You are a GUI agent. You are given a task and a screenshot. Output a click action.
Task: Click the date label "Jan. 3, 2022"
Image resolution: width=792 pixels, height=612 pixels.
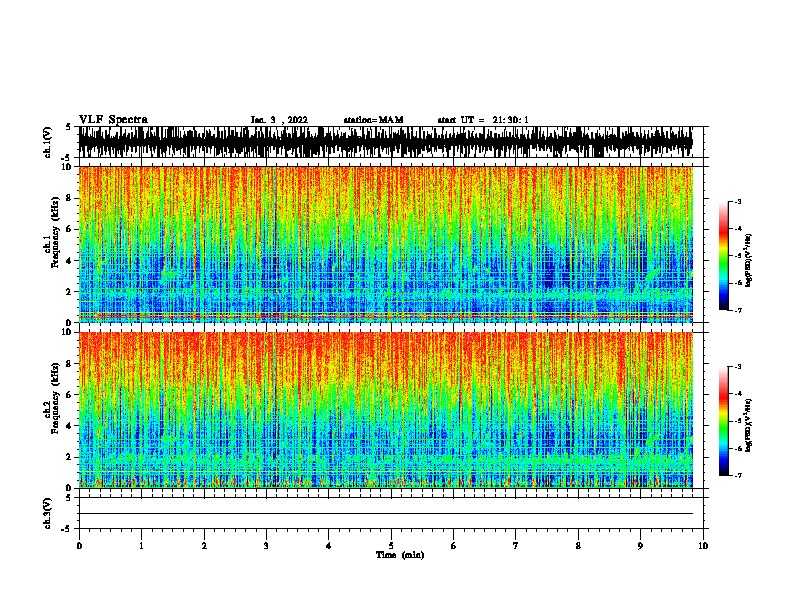coord(279,120)
